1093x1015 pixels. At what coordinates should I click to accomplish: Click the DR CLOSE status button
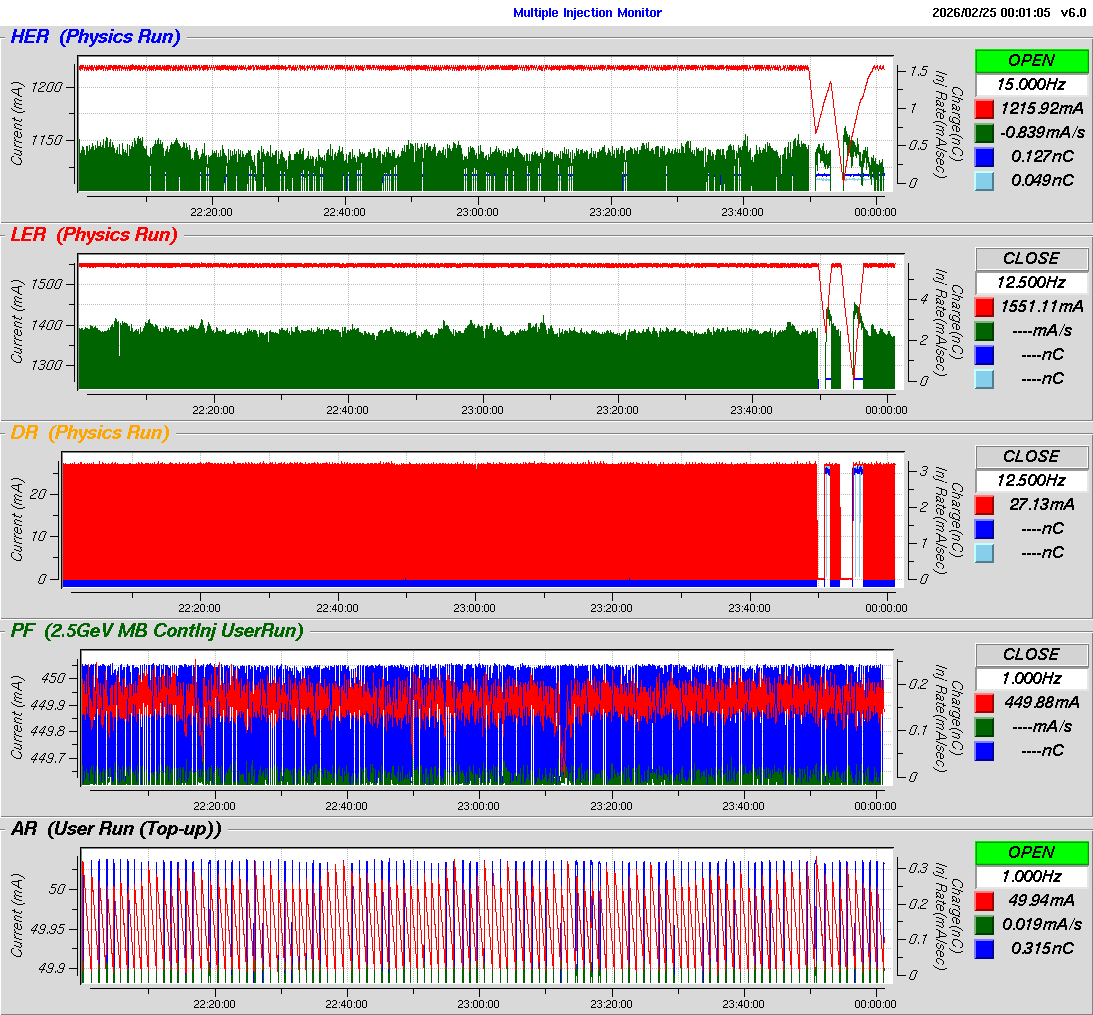1031,456
